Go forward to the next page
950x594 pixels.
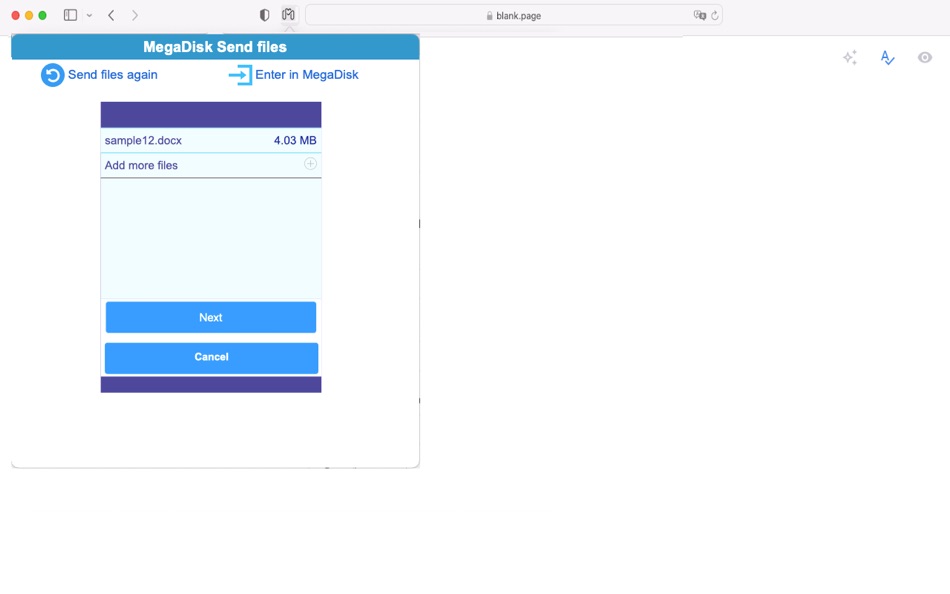(x=135, y=15)
